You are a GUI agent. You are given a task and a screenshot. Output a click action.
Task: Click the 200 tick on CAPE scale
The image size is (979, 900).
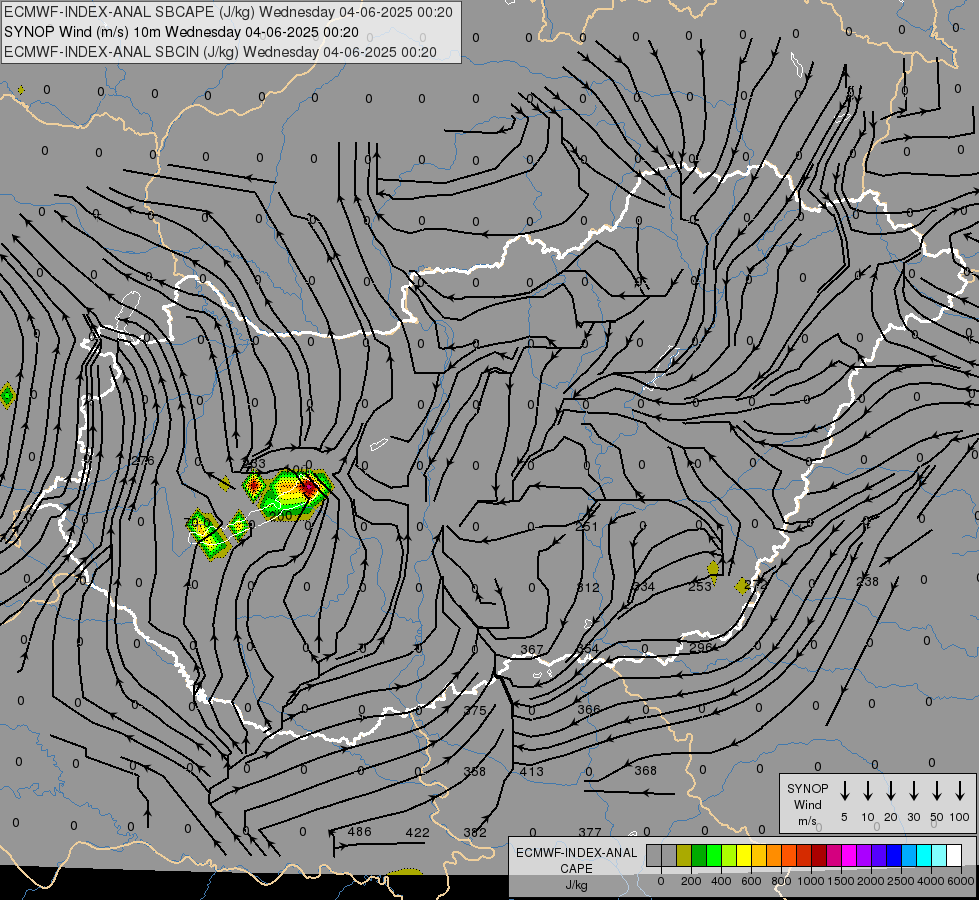click(691, 881)
